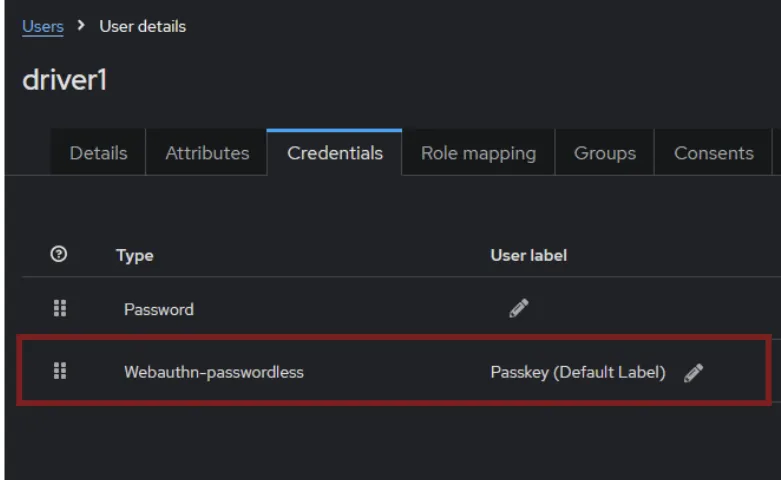781x480 pixels.
Task: Click the driver1 username heading
Action: [65, 80]
